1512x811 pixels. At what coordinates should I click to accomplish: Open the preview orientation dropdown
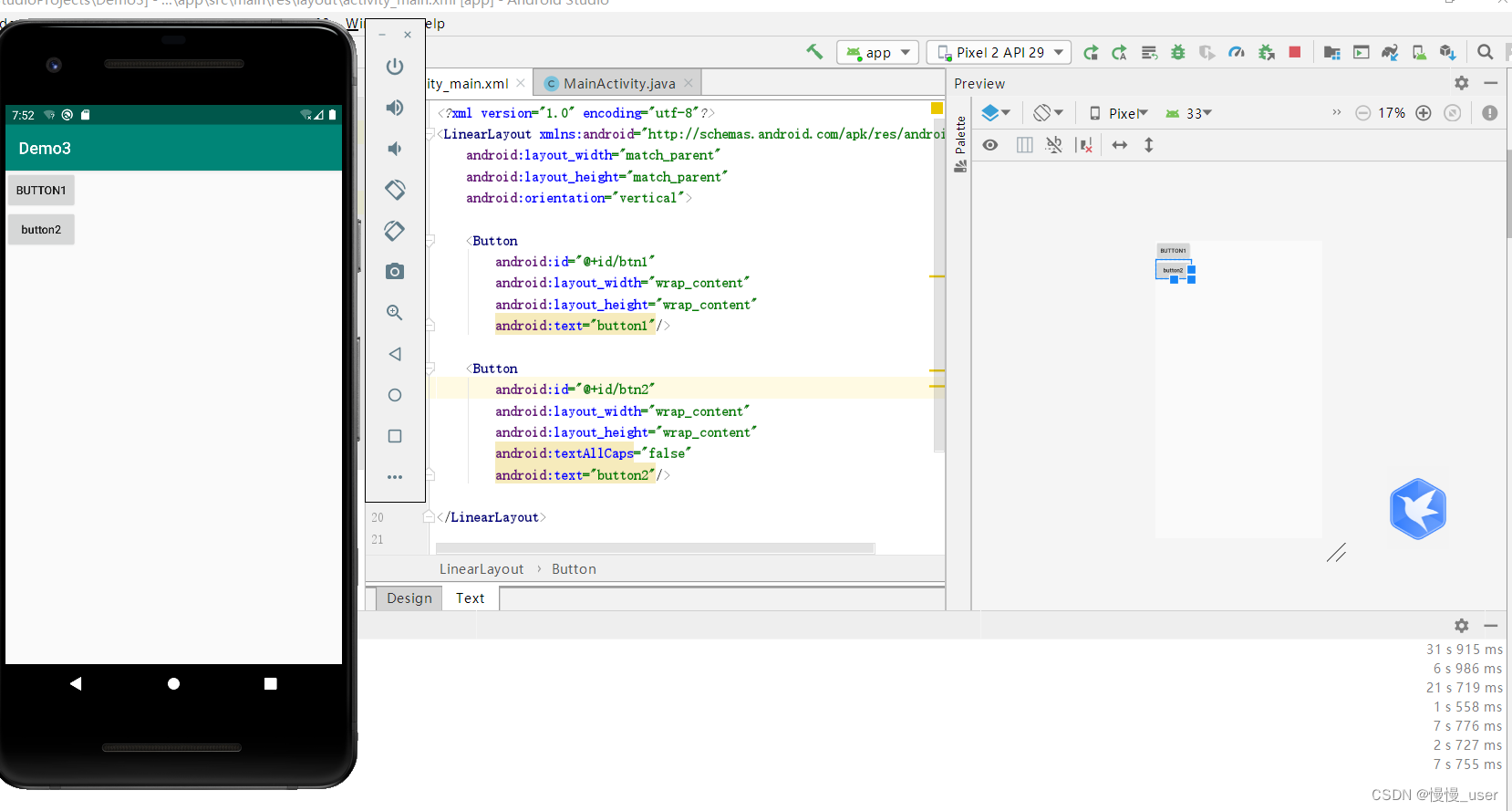click(1048, 113)
